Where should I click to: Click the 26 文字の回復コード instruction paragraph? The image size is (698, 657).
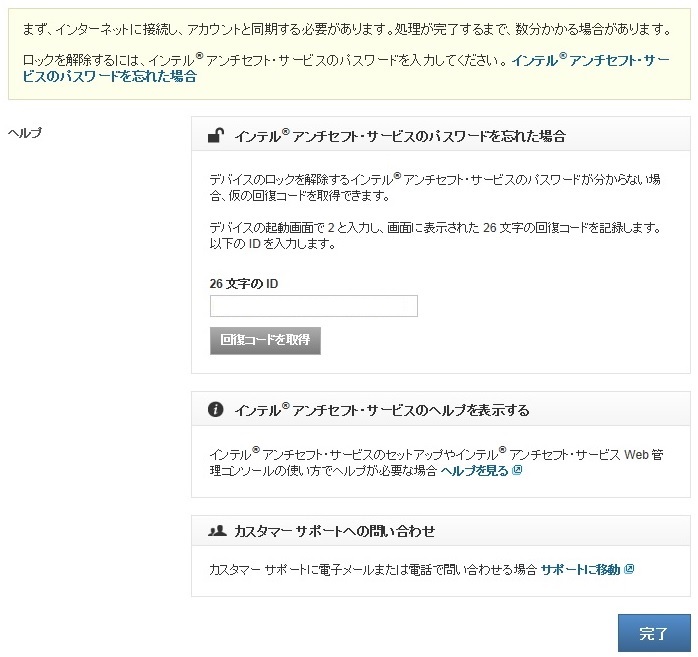tap(435, 235)
